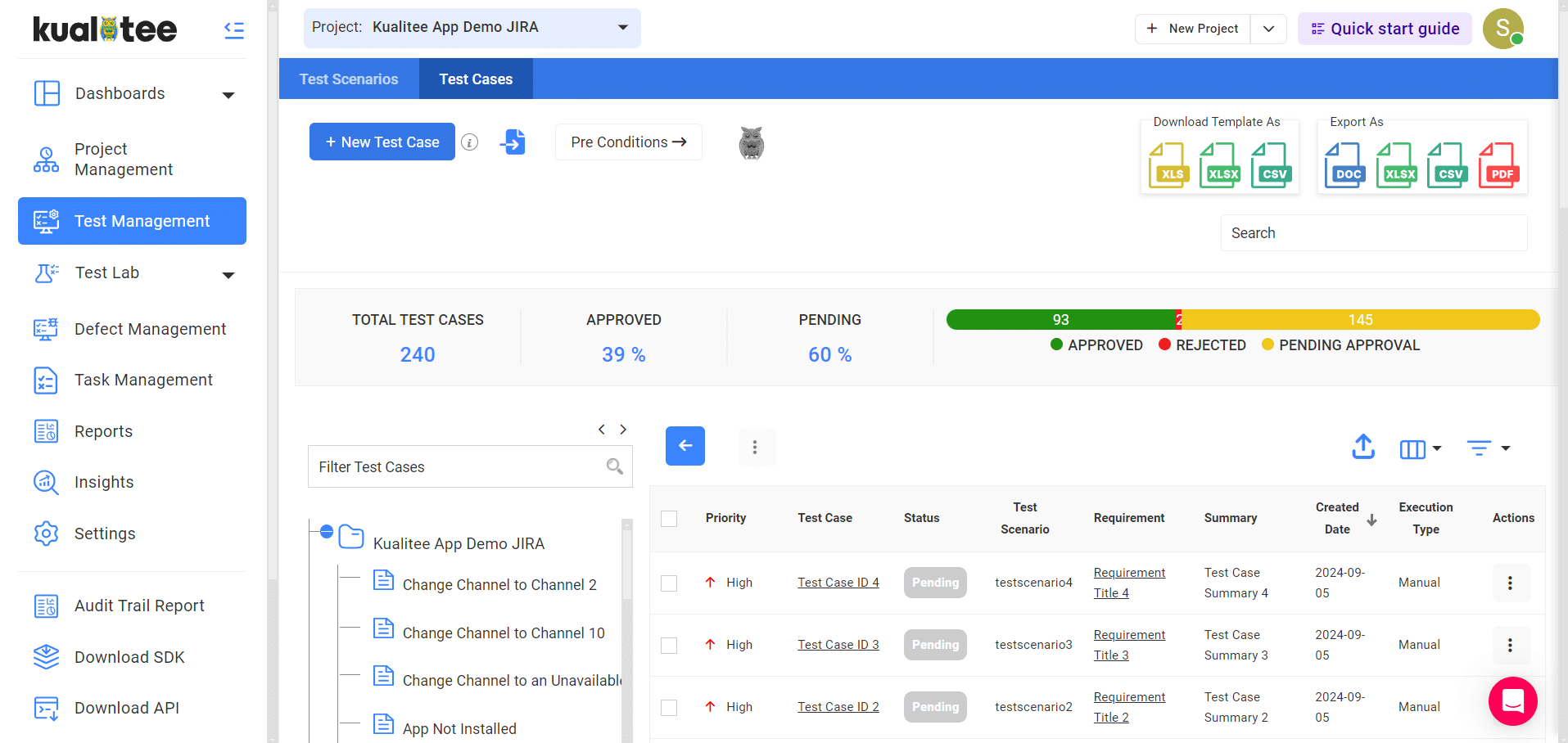Screen dimensions: 1568x743
Task: Click the green approved segment of the progress bar
Action: pos(1060,320)
